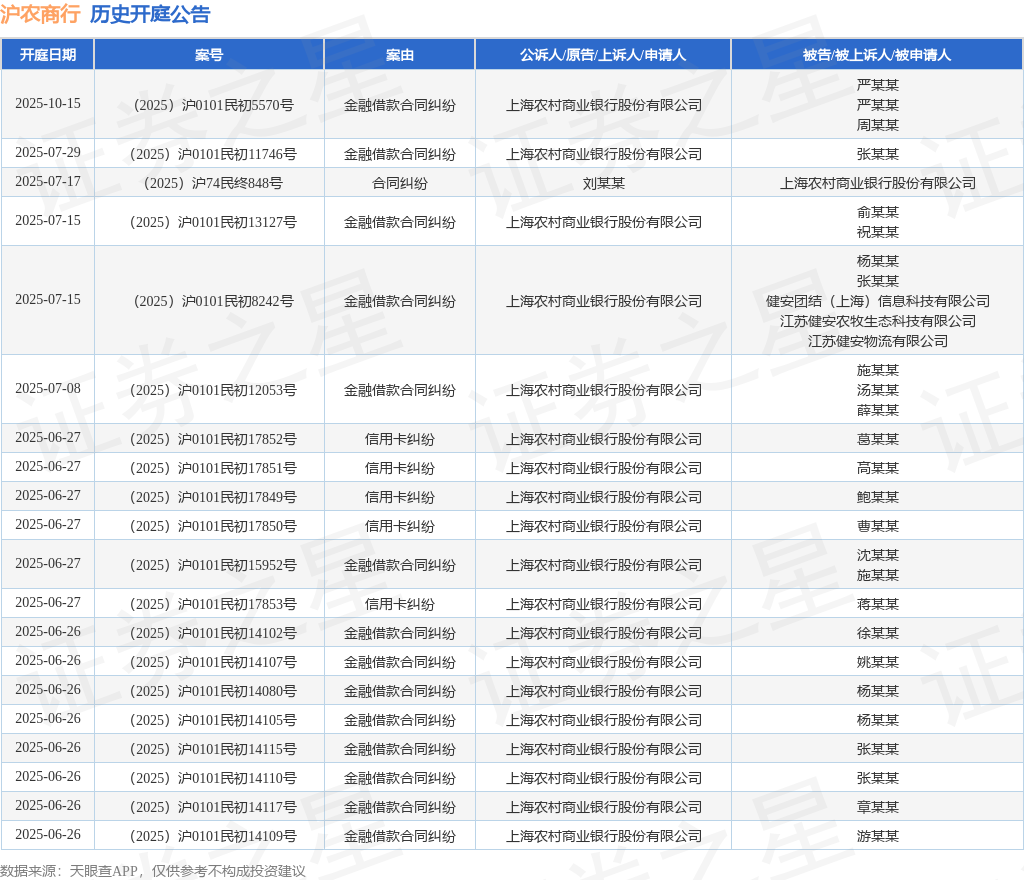Click case (2025)沪0101民初14117号
This screenshot has height=880, width=1024.
coord(214,808)
